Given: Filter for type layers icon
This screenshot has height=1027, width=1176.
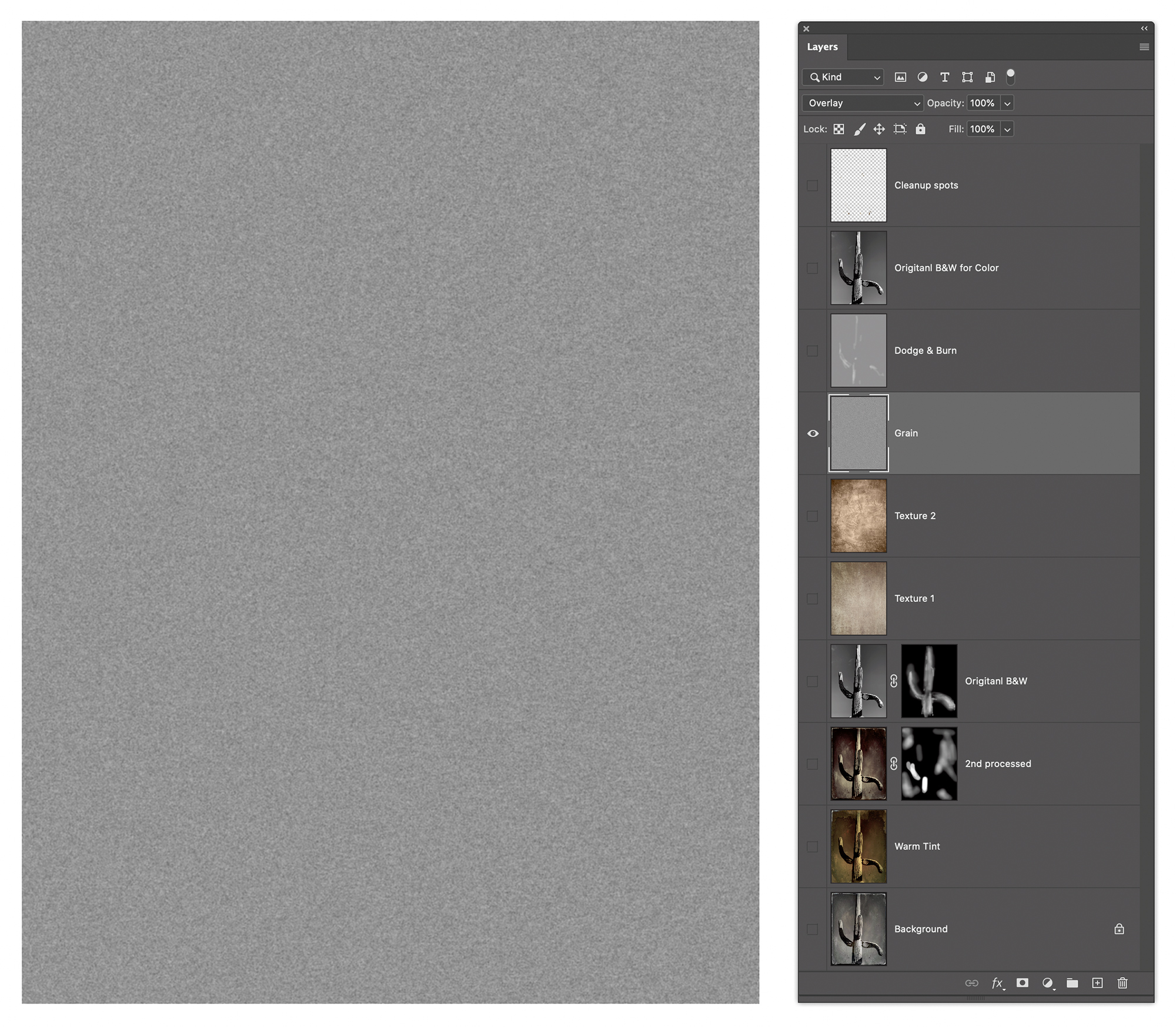Looking at the screenshot, I should tap(945, 77).
